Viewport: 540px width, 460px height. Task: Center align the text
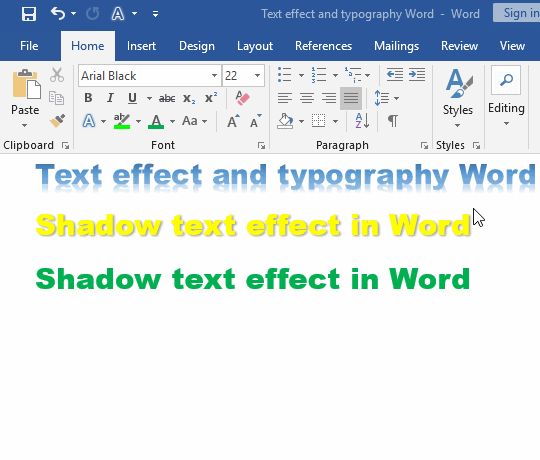pyautogui.click(x=307, y=98)
